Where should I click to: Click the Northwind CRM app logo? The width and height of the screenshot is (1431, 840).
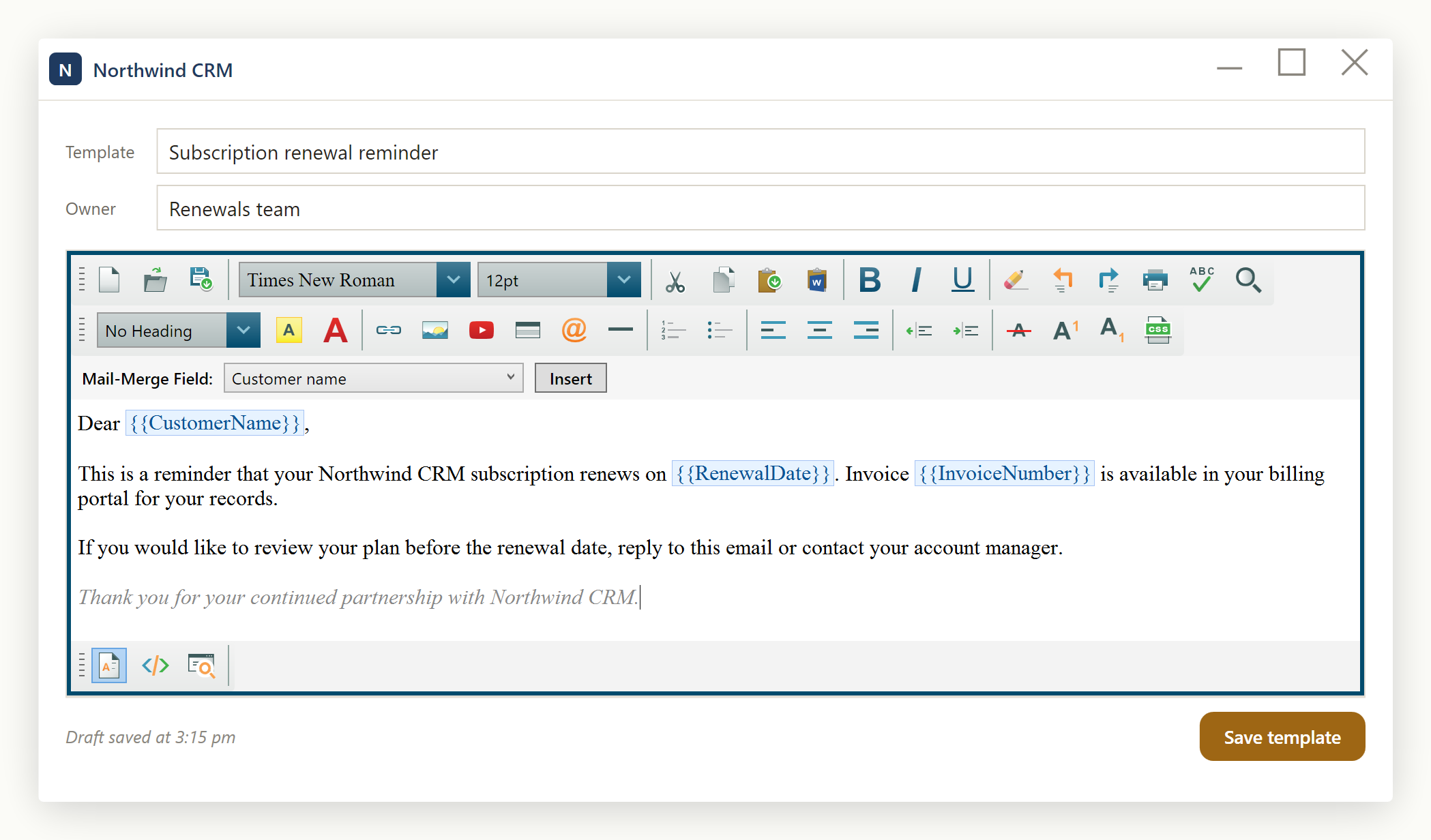point(65,70)
